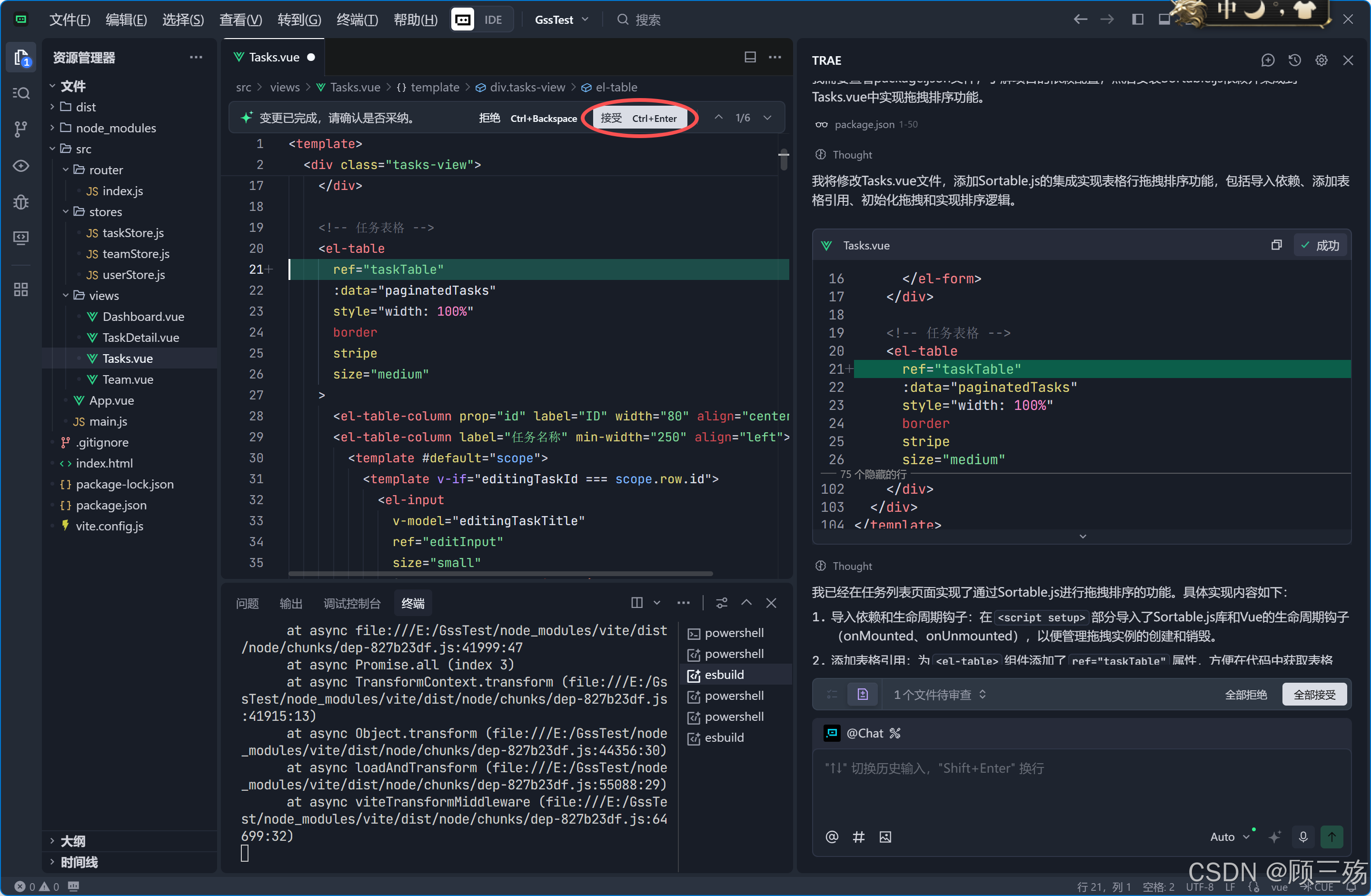The width and height of the screenshot is (1371, 896).
Task: Open the Search sidebar icon
Action: click(21, 93)
